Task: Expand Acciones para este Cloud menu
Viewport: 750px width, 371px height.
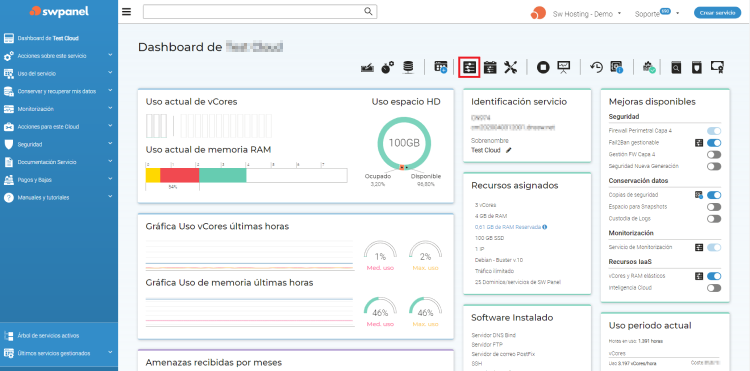Action: pos(59,127)
